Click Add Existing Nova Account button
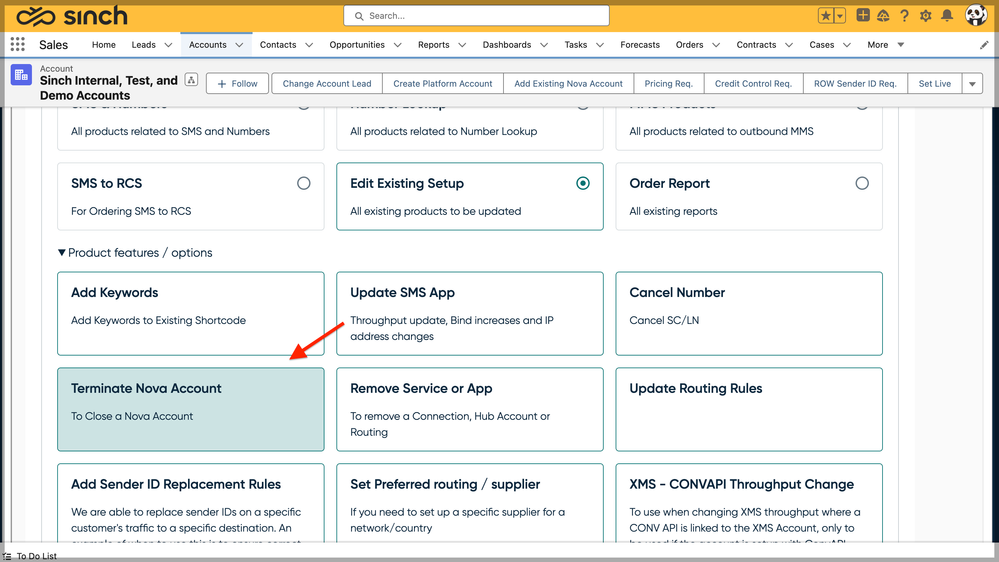The image size is (999, 562). click(568, 83)
